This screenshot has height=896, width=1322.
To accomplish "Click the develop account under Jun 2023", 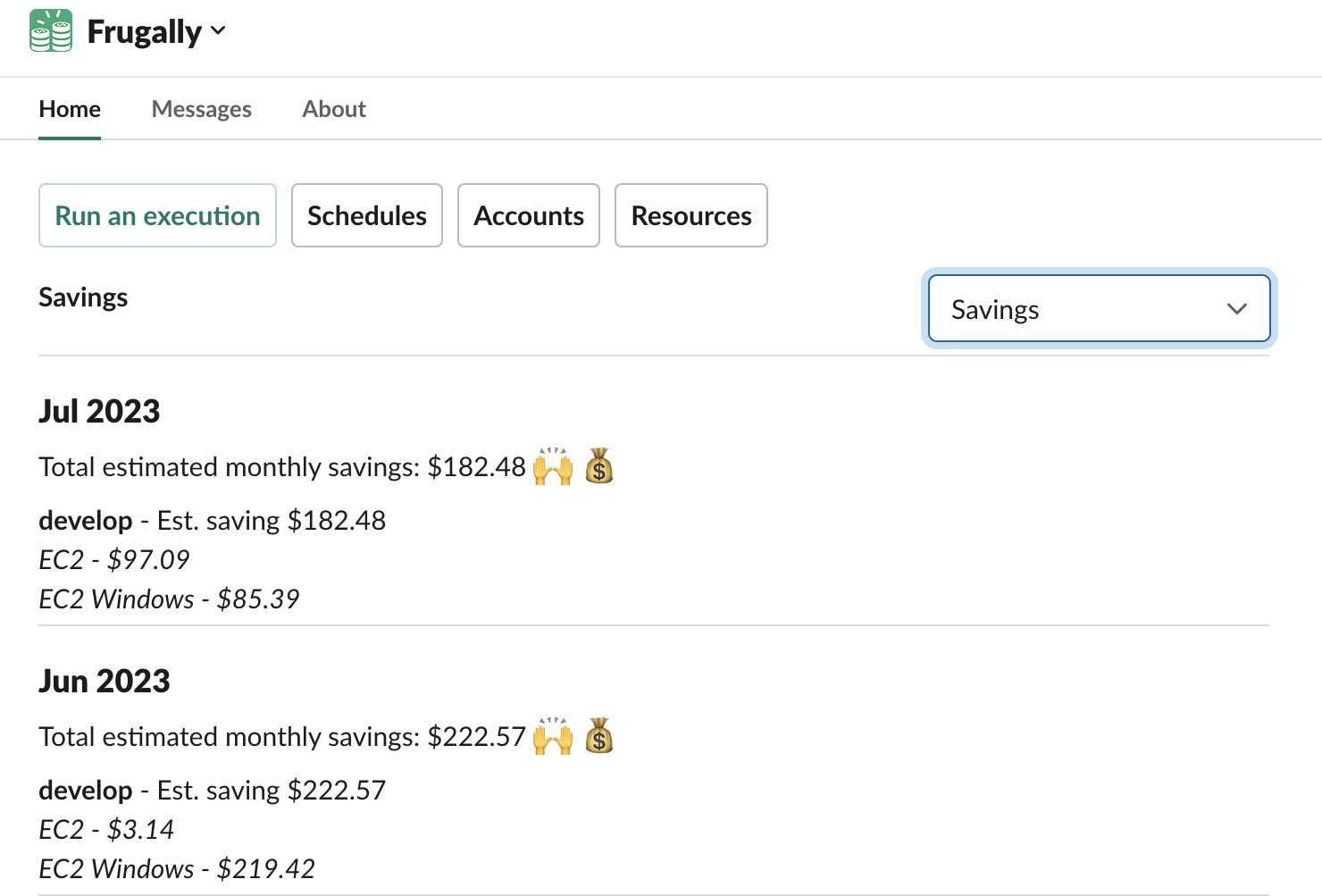I will pyautogui.click(x=86, y=790).
